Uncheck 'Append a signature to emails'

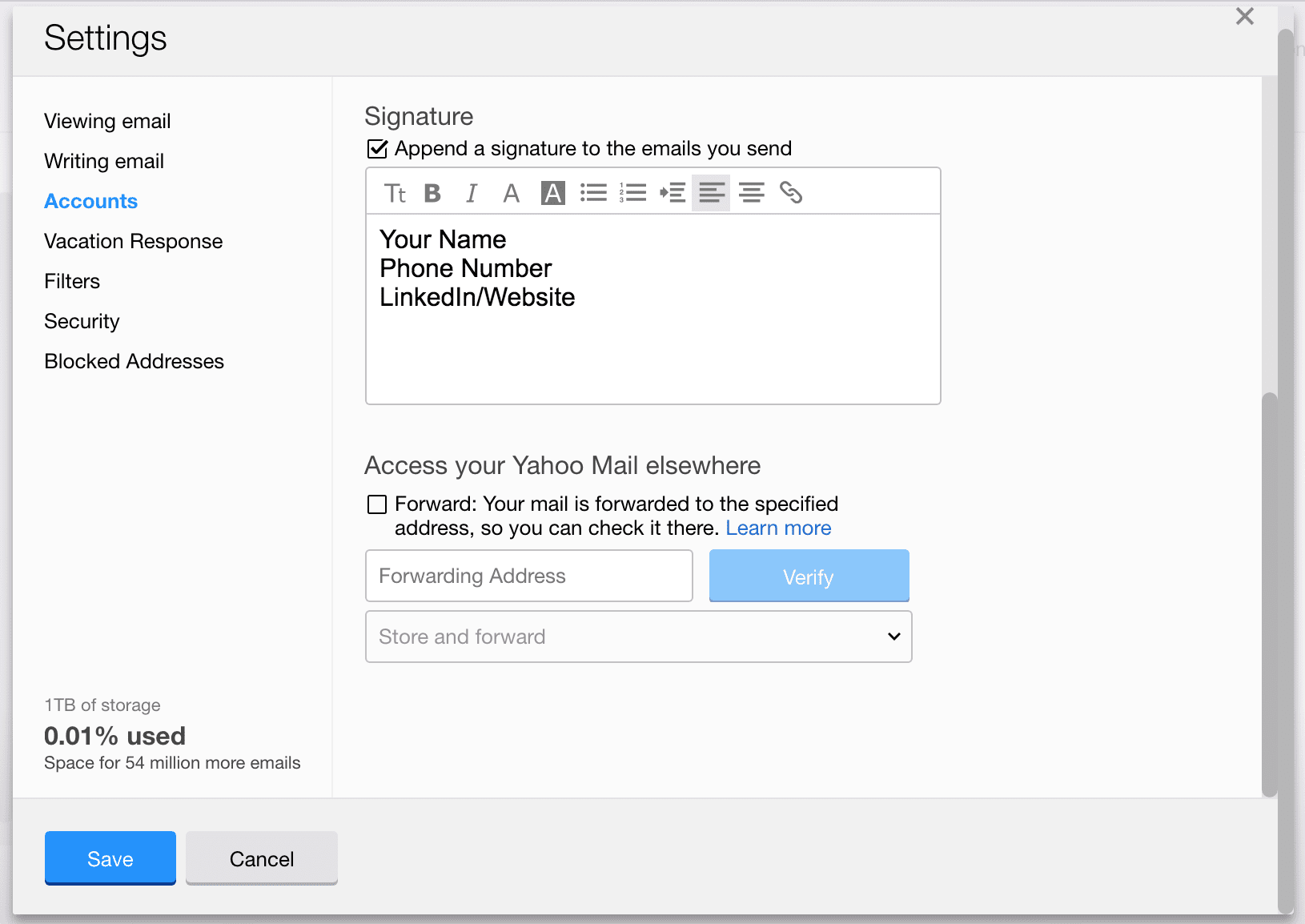coord(376,147)
